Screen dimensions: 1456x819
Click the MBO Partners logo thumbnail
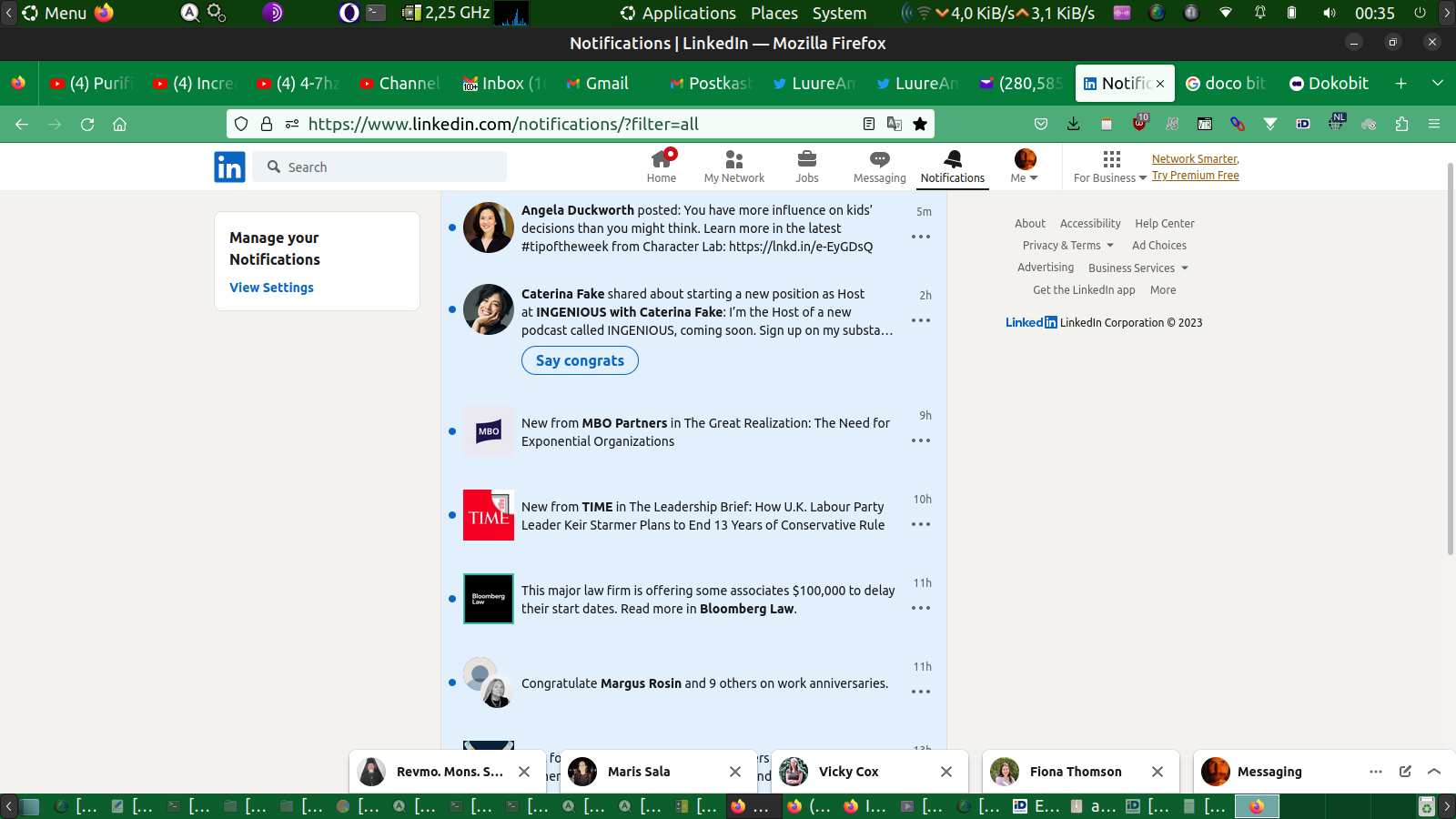(x=489, y=431)
